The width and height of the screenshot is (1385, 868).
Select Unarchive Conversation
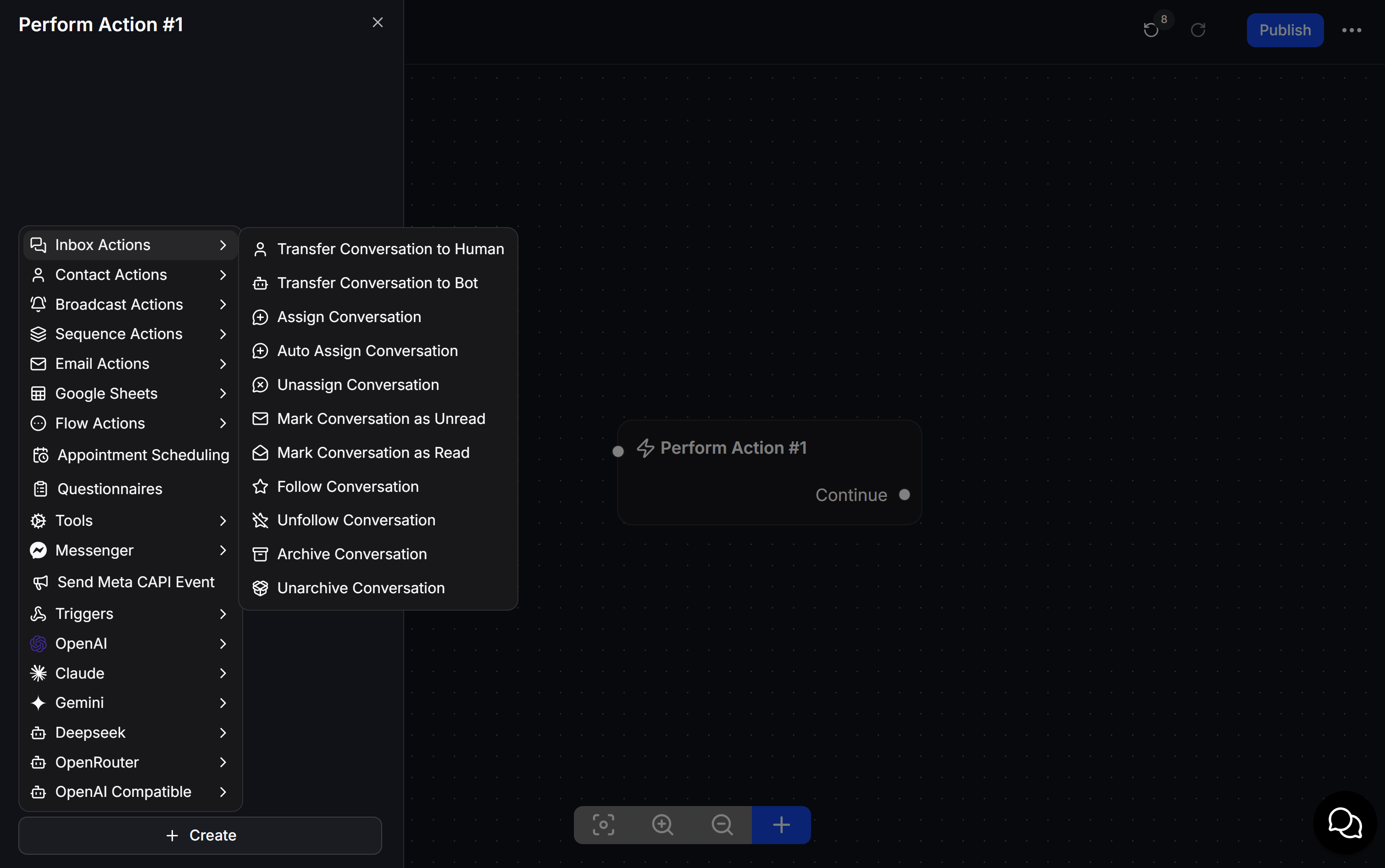[x=378, y=588]
